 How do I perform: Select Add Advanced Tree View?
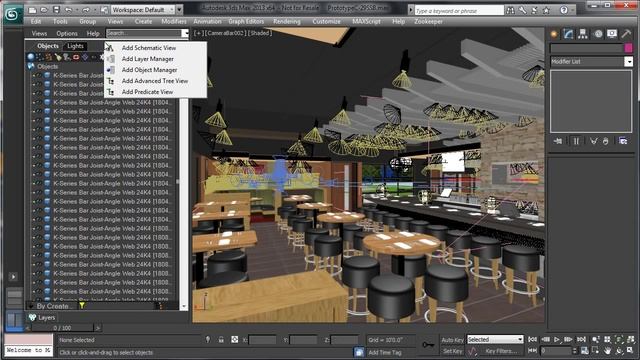(x=155, y=81)
